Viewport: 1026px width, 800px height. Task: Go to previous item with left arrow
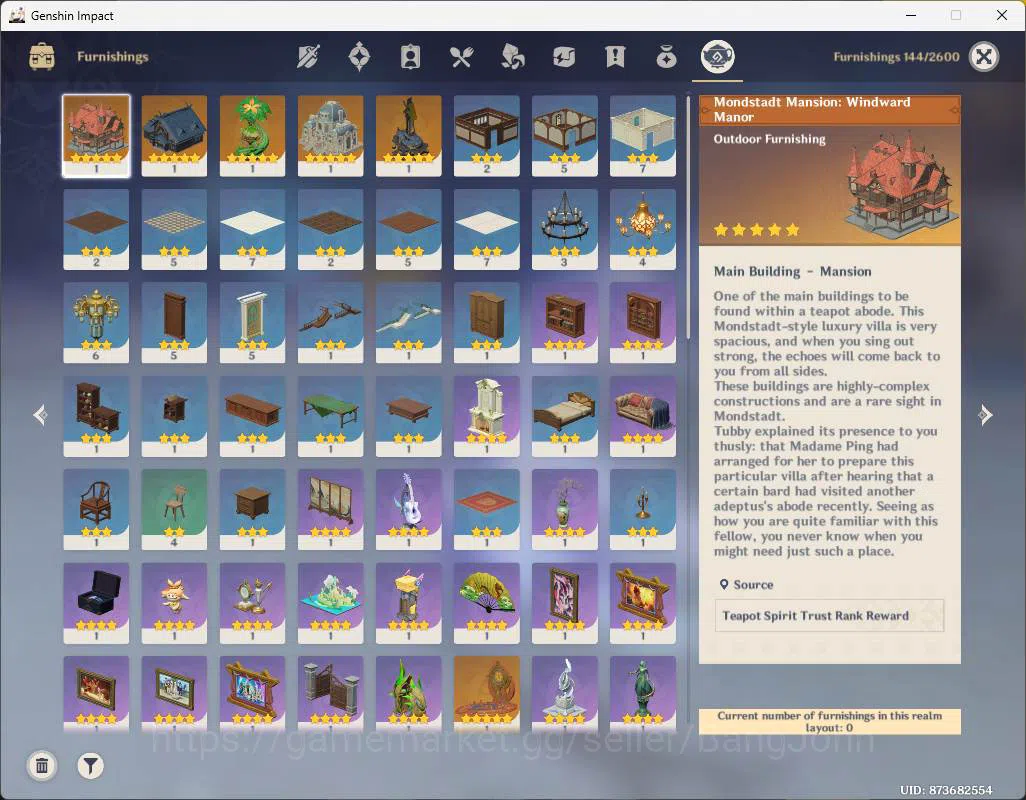(x=41, y=415)
